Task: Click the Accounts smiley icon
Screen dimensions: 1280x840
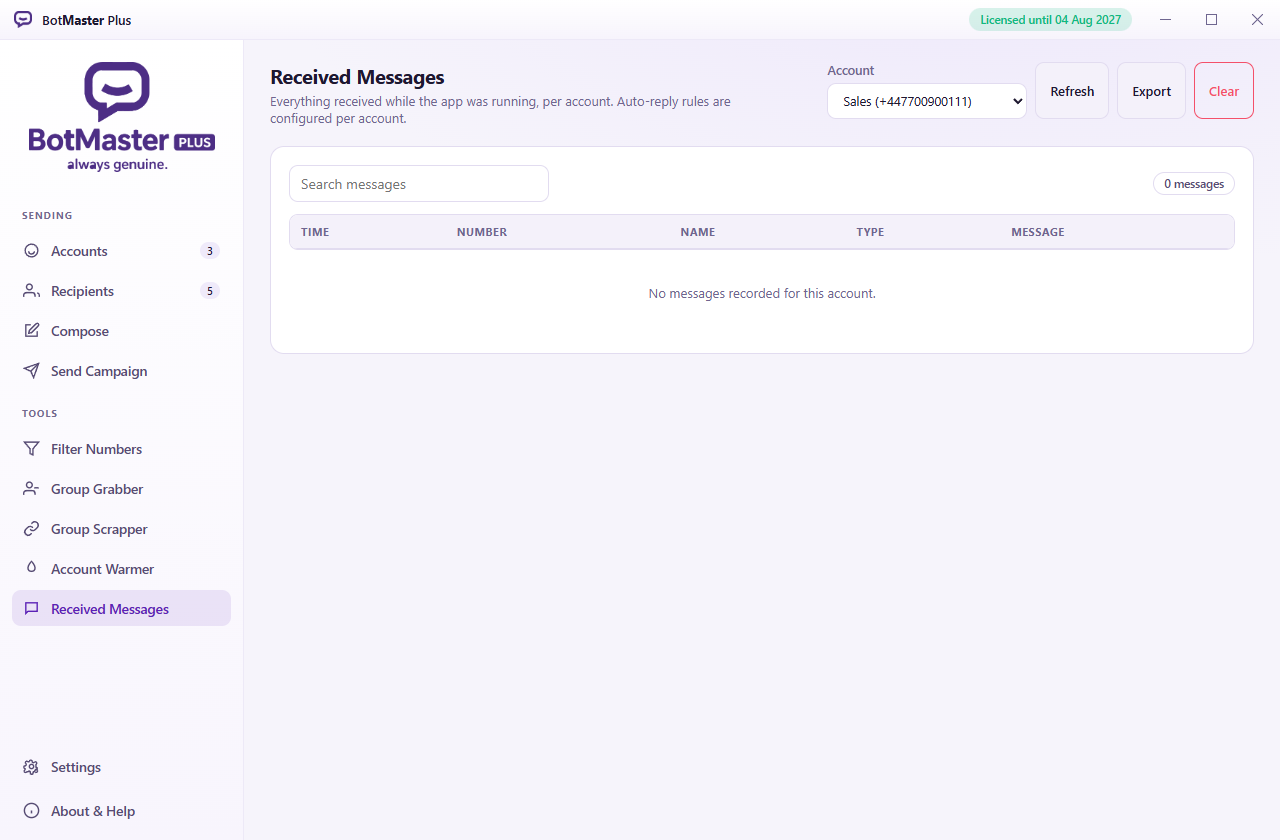Action: (32, 251)
